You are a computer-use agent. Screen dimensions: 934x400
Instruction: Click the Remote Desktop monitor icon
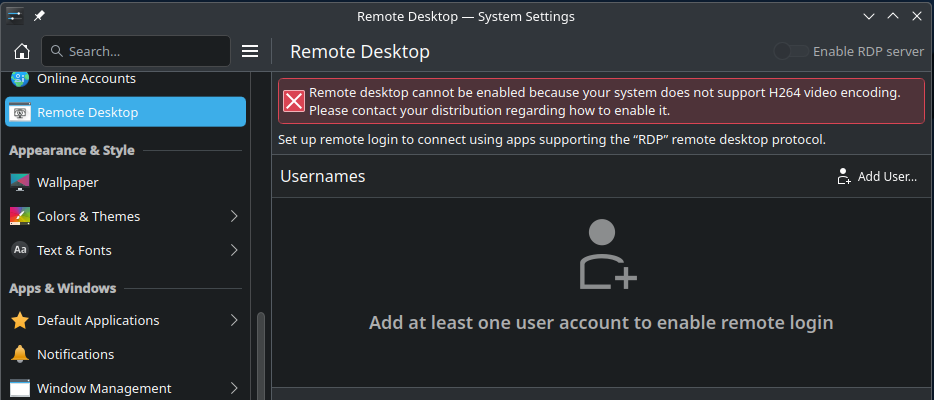tap(20, 112)
